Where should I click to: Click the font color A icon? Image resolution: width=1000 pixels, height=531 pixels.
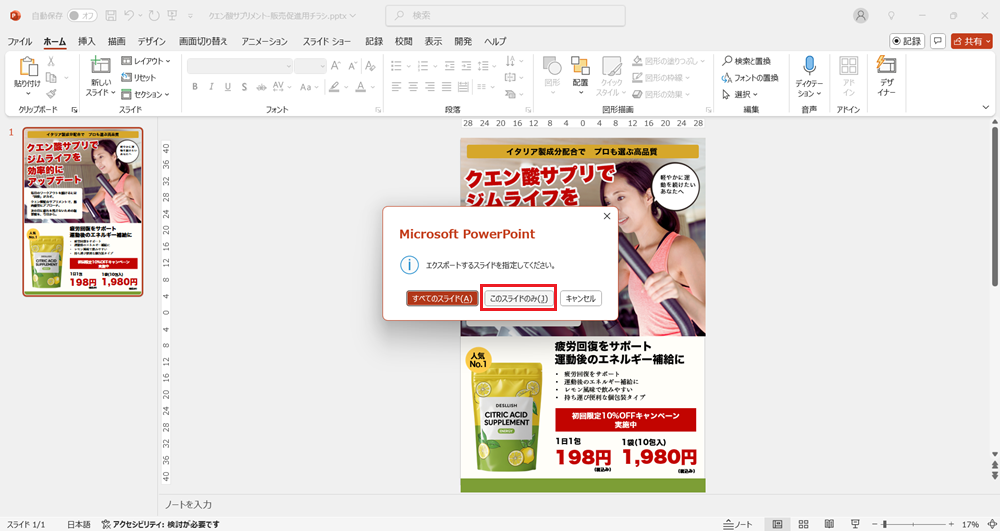[x=360, y=87]
